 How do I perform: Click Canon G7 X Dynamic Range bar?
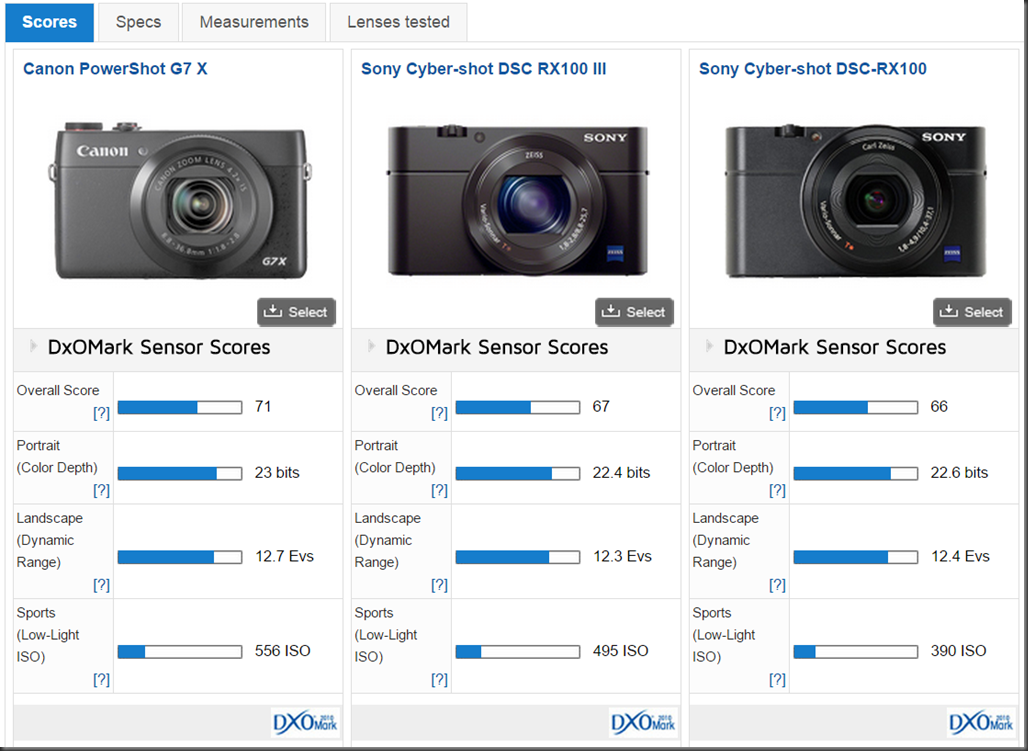click(180, 557)
